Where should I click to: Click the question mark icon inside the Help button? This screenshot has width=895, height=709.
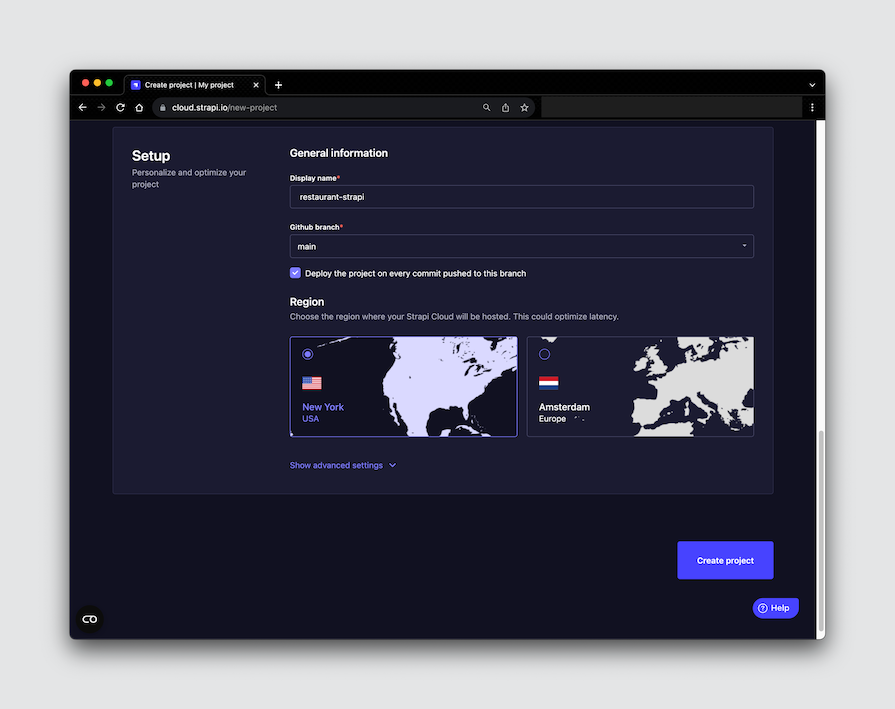coord(765,607)
